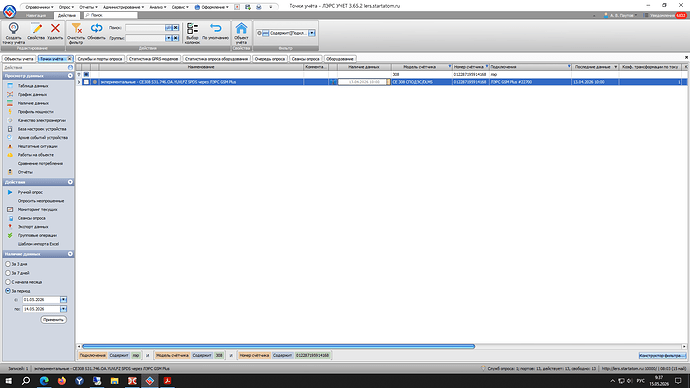
Task: Open Сеансы опроса item in Действия panel
Action: pos(31,218)
